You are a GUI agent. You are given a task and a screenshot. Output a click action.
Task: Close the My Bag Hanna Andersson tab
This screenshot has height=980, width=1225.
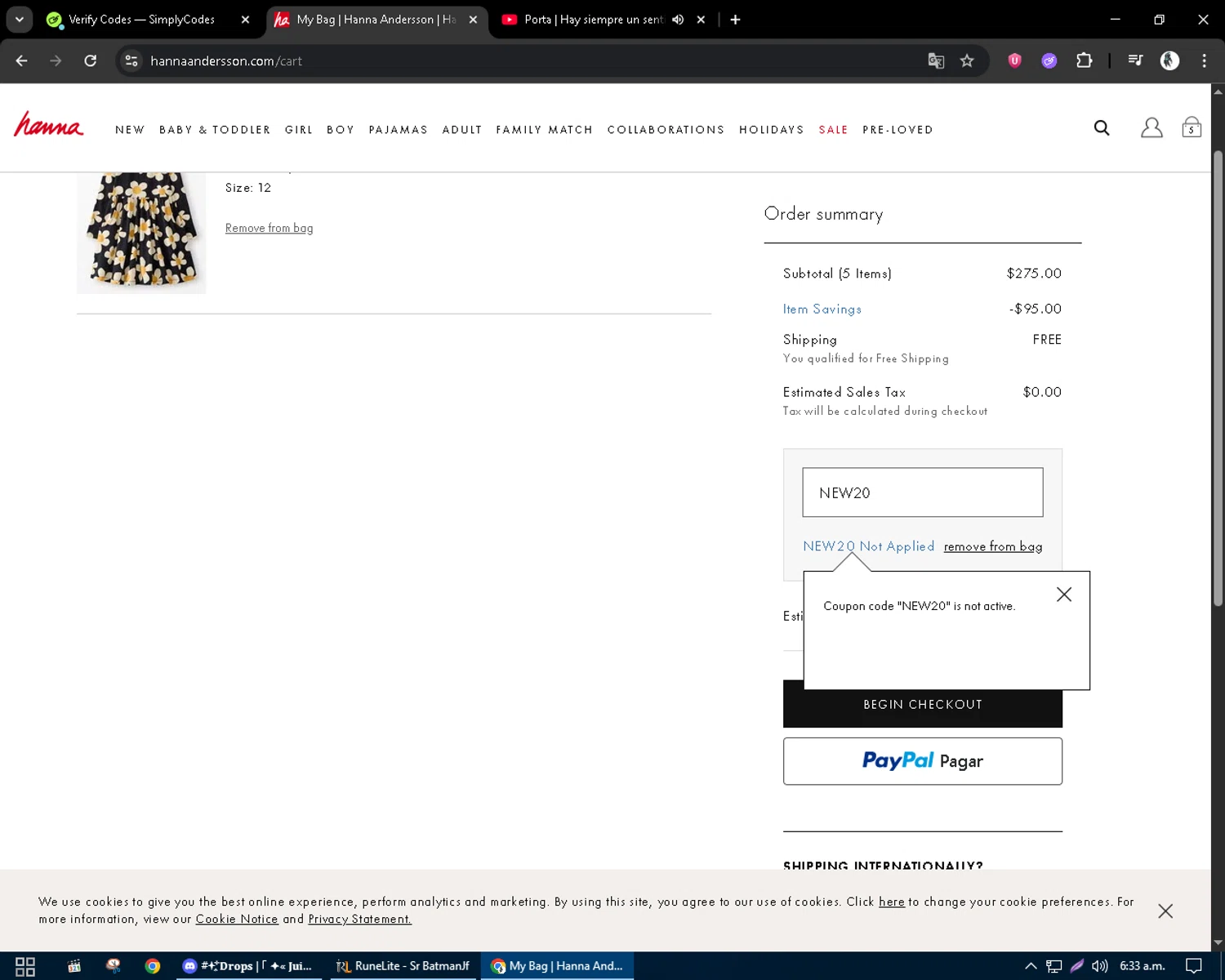[473, 20]
